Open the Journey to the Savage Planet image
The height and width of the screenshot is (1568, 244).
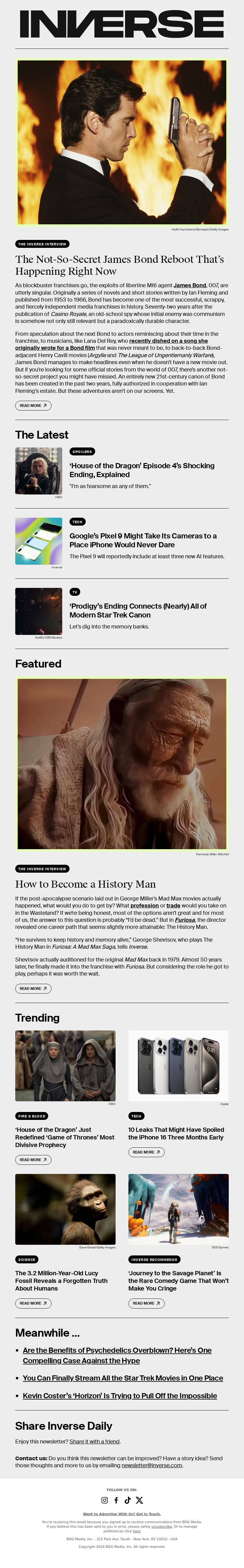(x=178, y=1209)
